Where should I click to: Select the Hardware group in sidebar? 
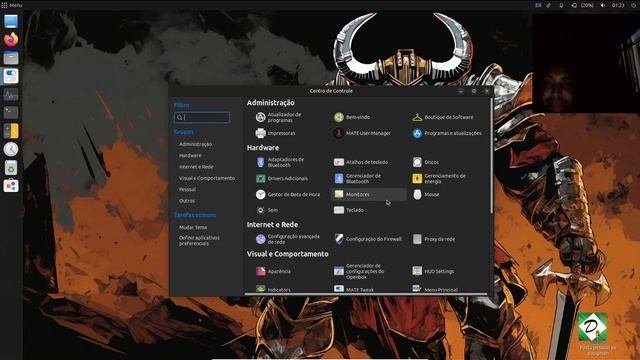pos(190,156)
